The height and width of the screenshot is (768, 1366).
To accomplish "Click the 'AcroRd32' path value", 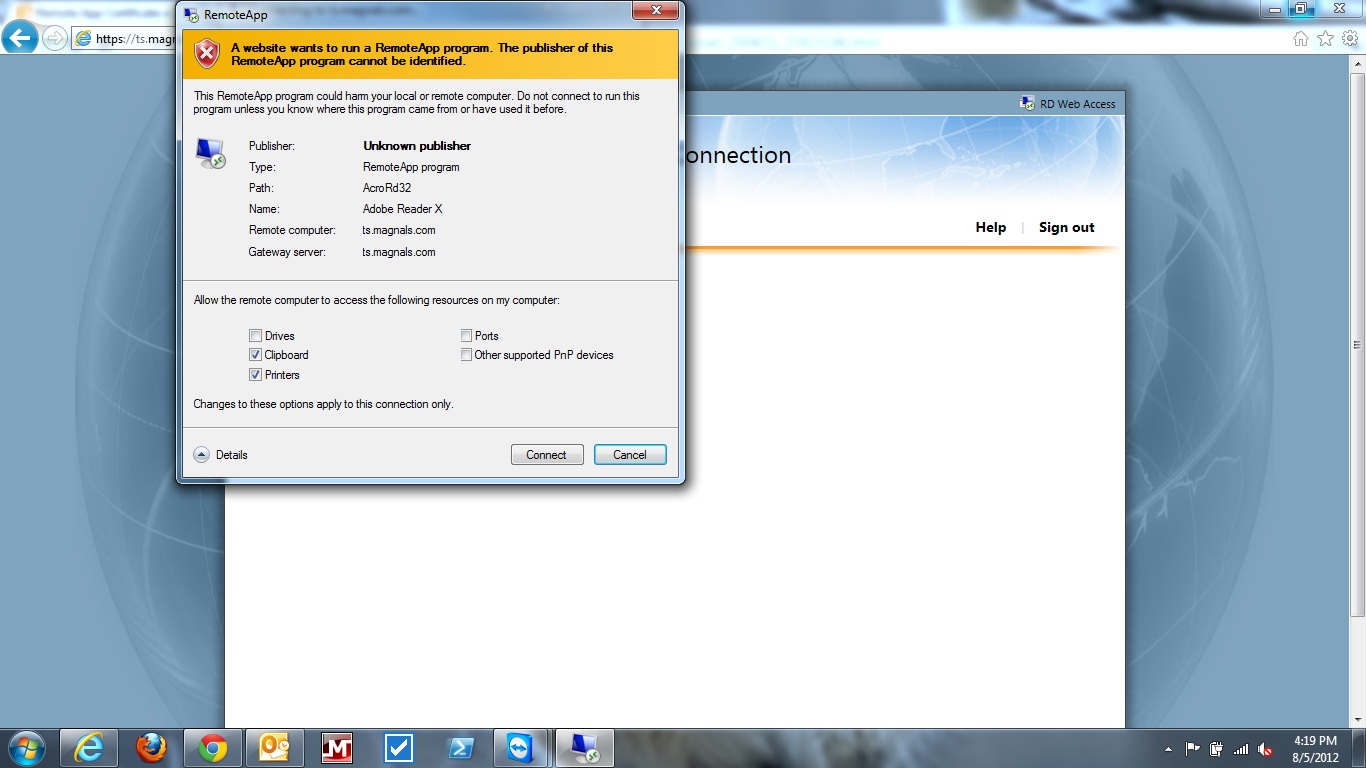I will [387, 188].
